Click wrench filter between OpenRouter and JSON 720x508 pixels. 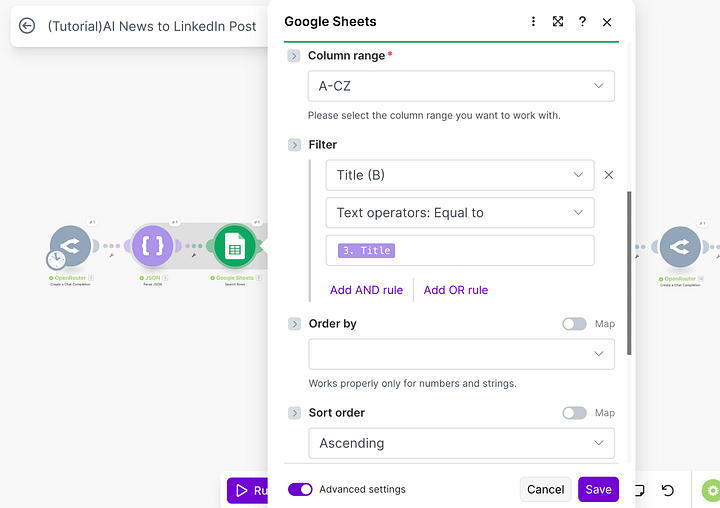[111, 255]
